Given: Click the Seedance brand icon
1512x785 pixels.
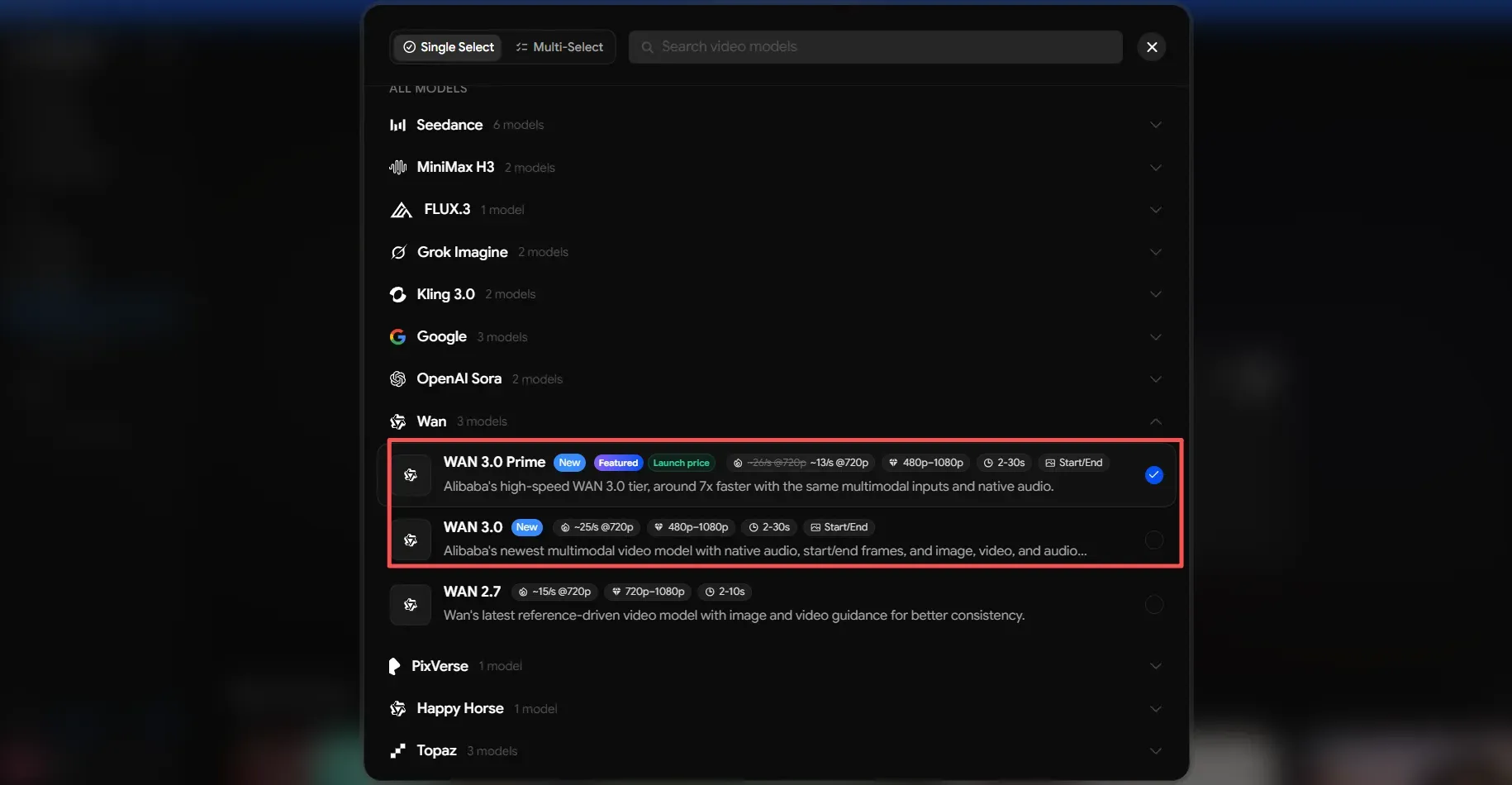Looking at the screenshot, I should pos(397,125).
